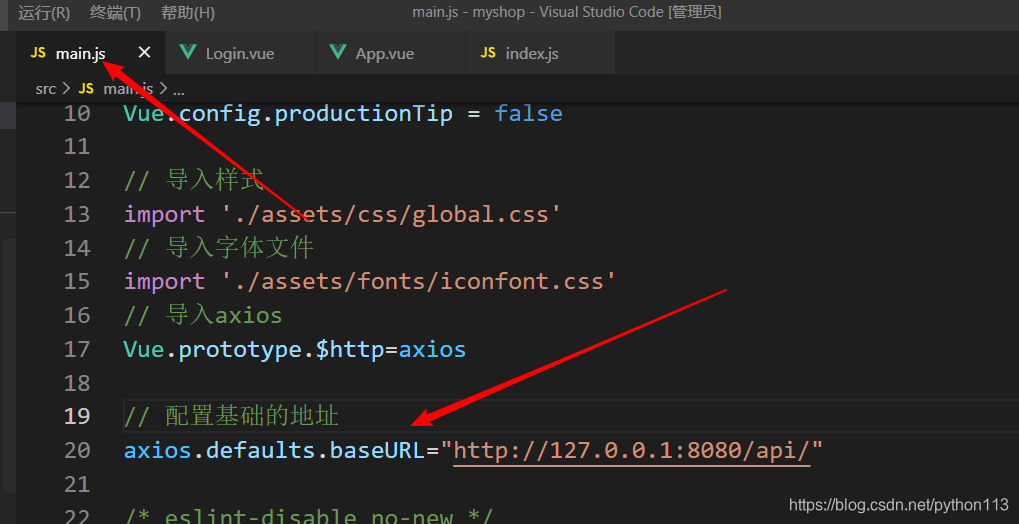1019x524 pixels.
Task: Click the Vue icon on App.vue tab
Action: point(338,53)
